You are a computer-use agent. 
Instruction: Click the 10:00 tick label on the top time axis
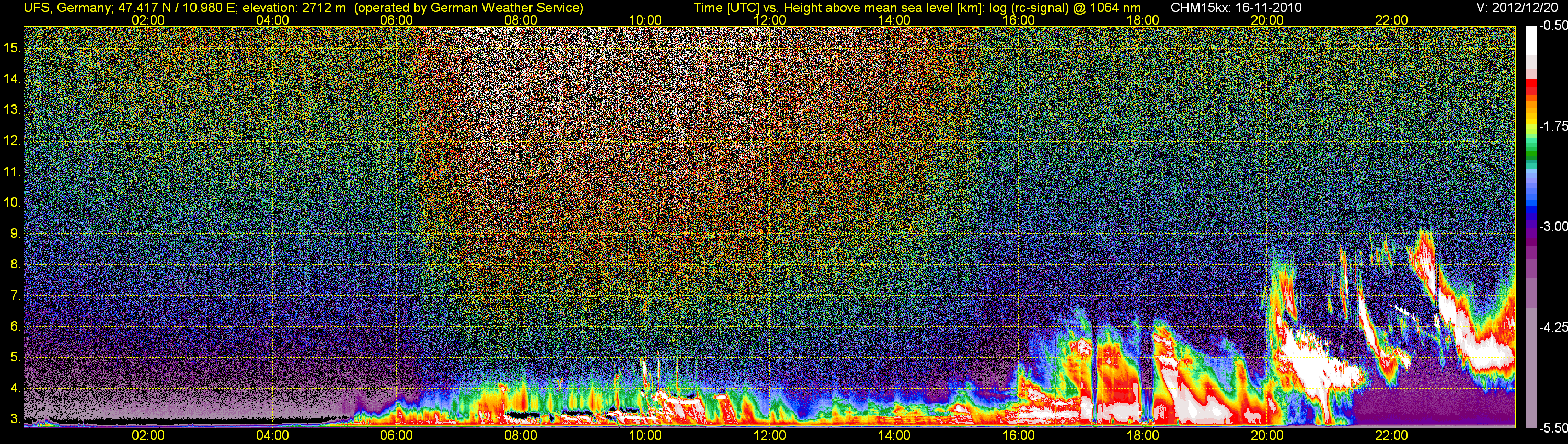pyautogui.click(x=645, y=20)
